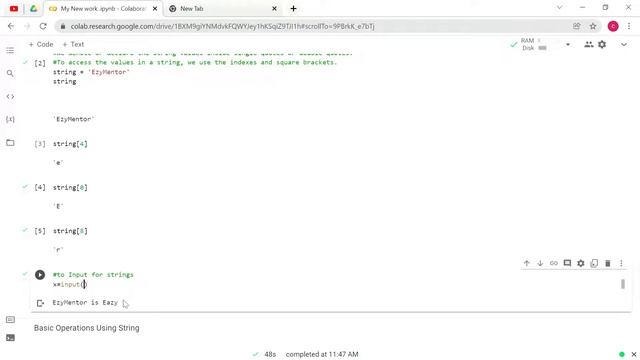
Task: Reload the Colab page
Action: (x=43, y=26)
